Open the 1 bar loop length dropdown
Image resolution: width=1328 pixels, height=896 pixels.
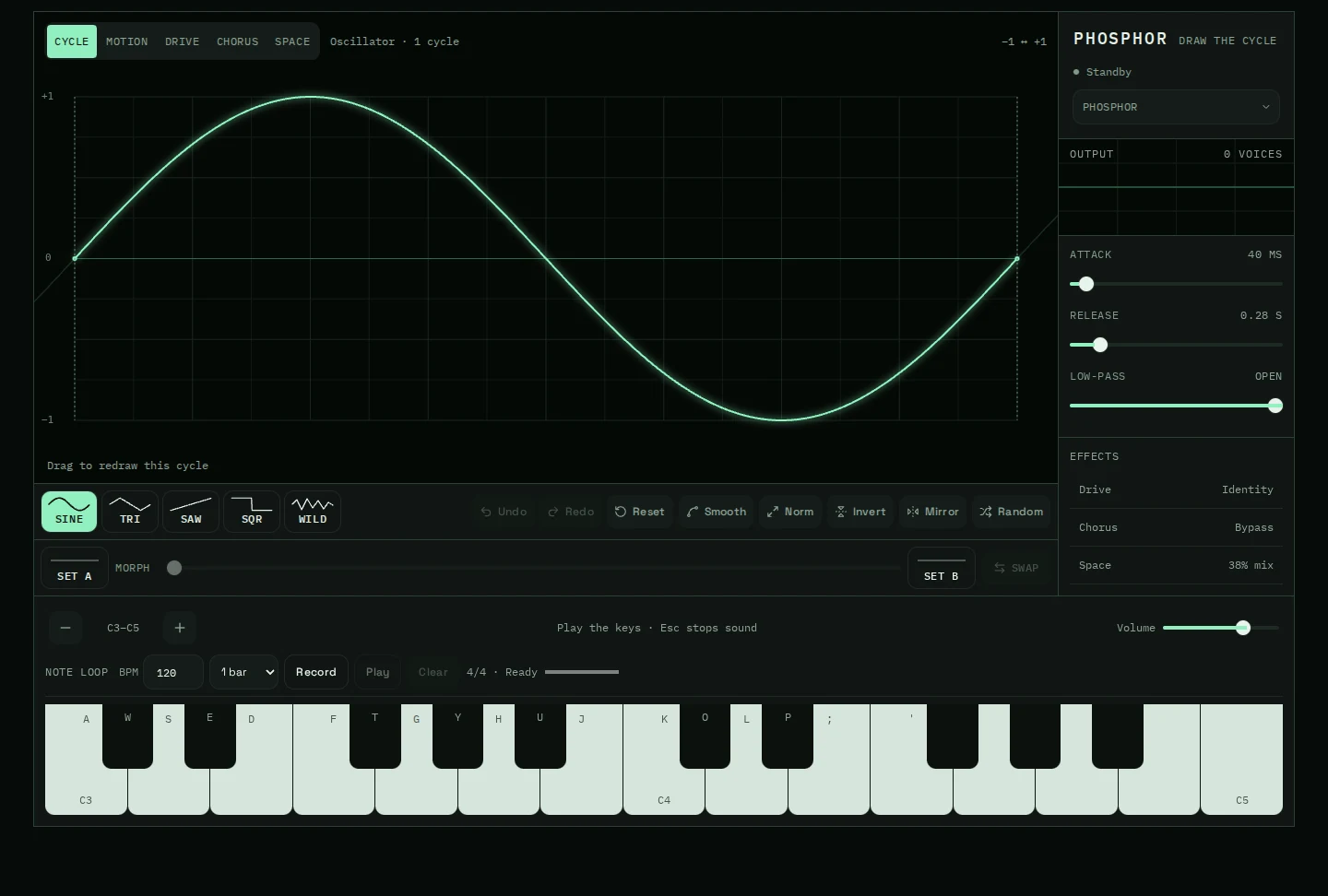(x=243, y=672)
